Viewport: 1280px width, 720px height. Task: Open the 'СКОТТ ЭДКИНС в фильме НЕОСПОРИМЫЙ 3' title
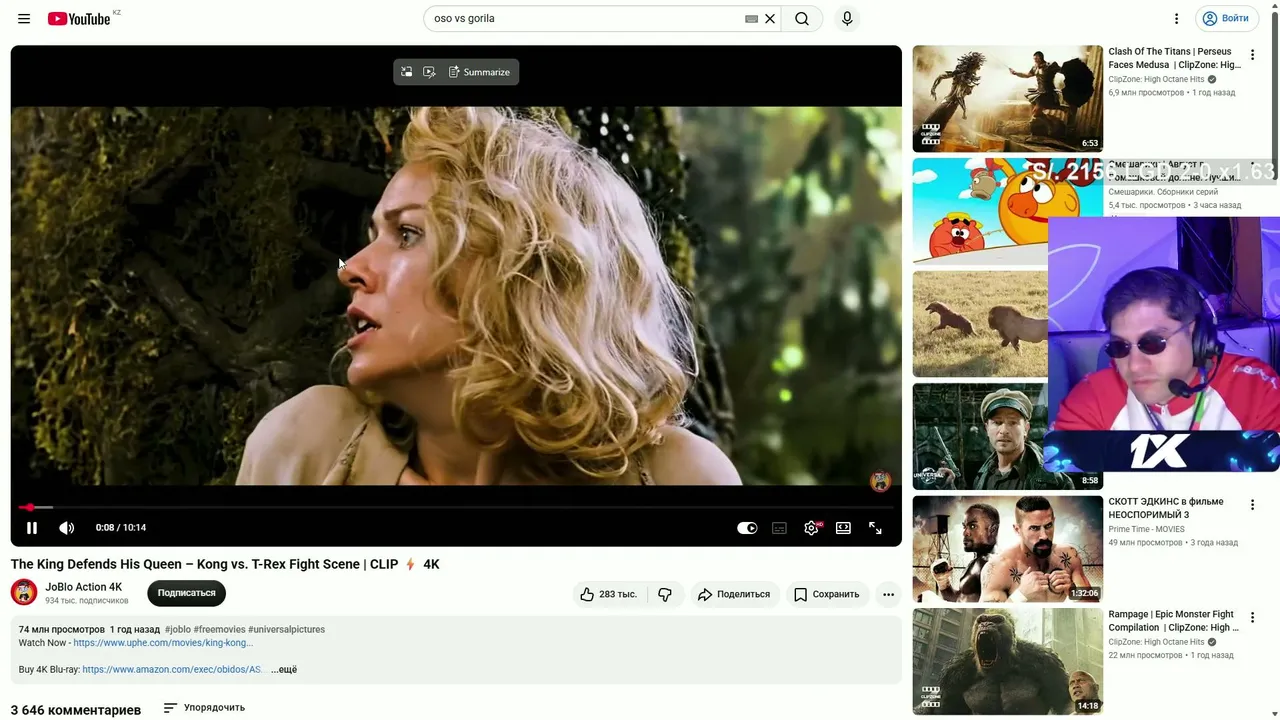point(1166,508)
